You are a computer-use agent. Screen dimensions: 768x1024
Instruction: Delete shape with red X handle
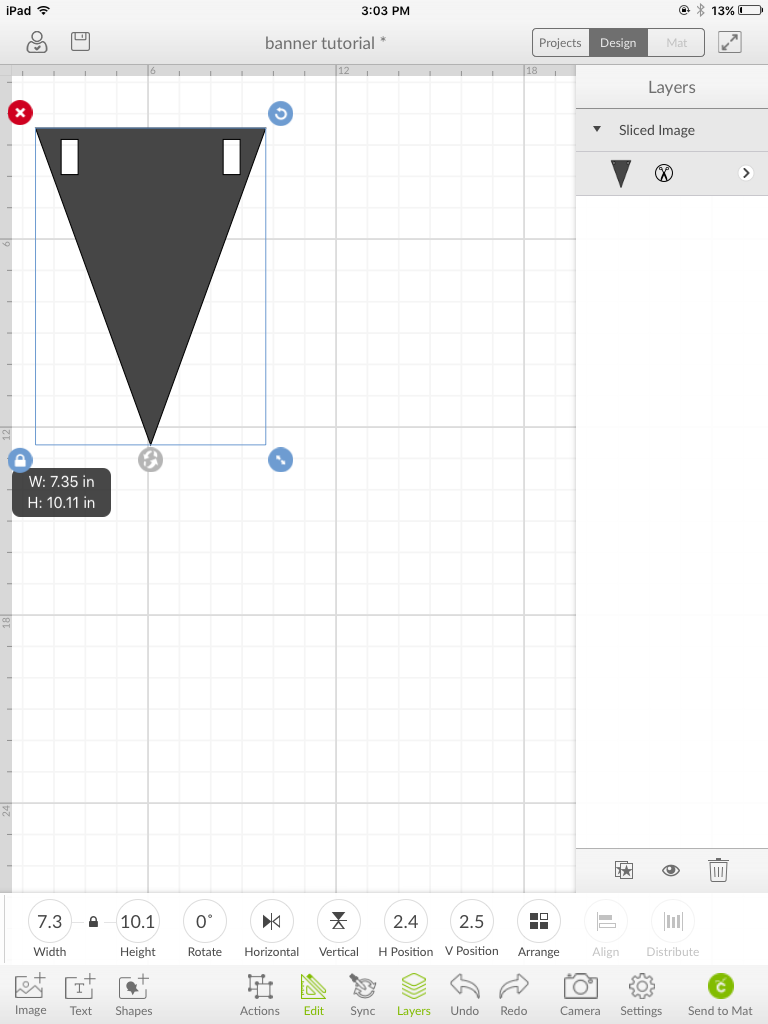(x=20, y=113)
